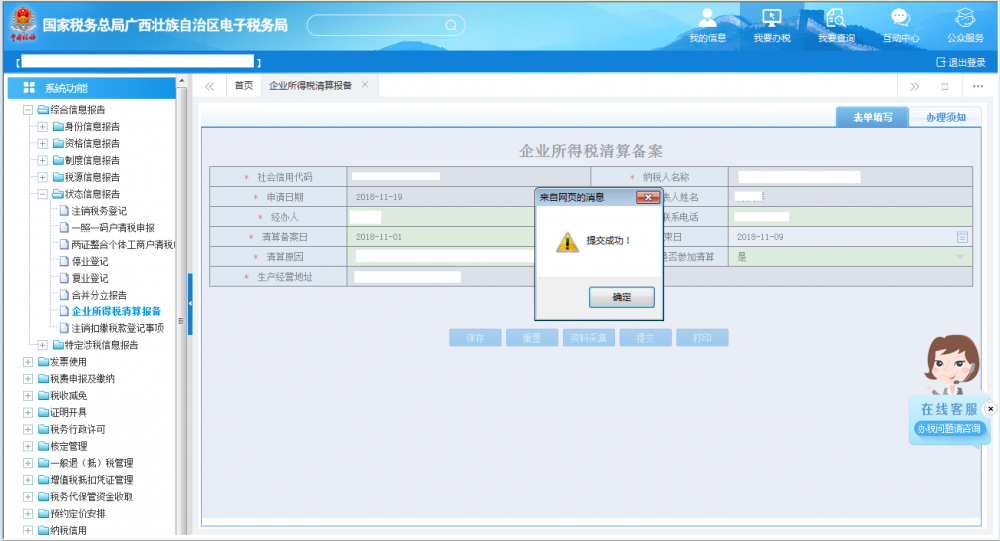
Task: Click the search magnifier icon
Action: [x=451, y=25]
